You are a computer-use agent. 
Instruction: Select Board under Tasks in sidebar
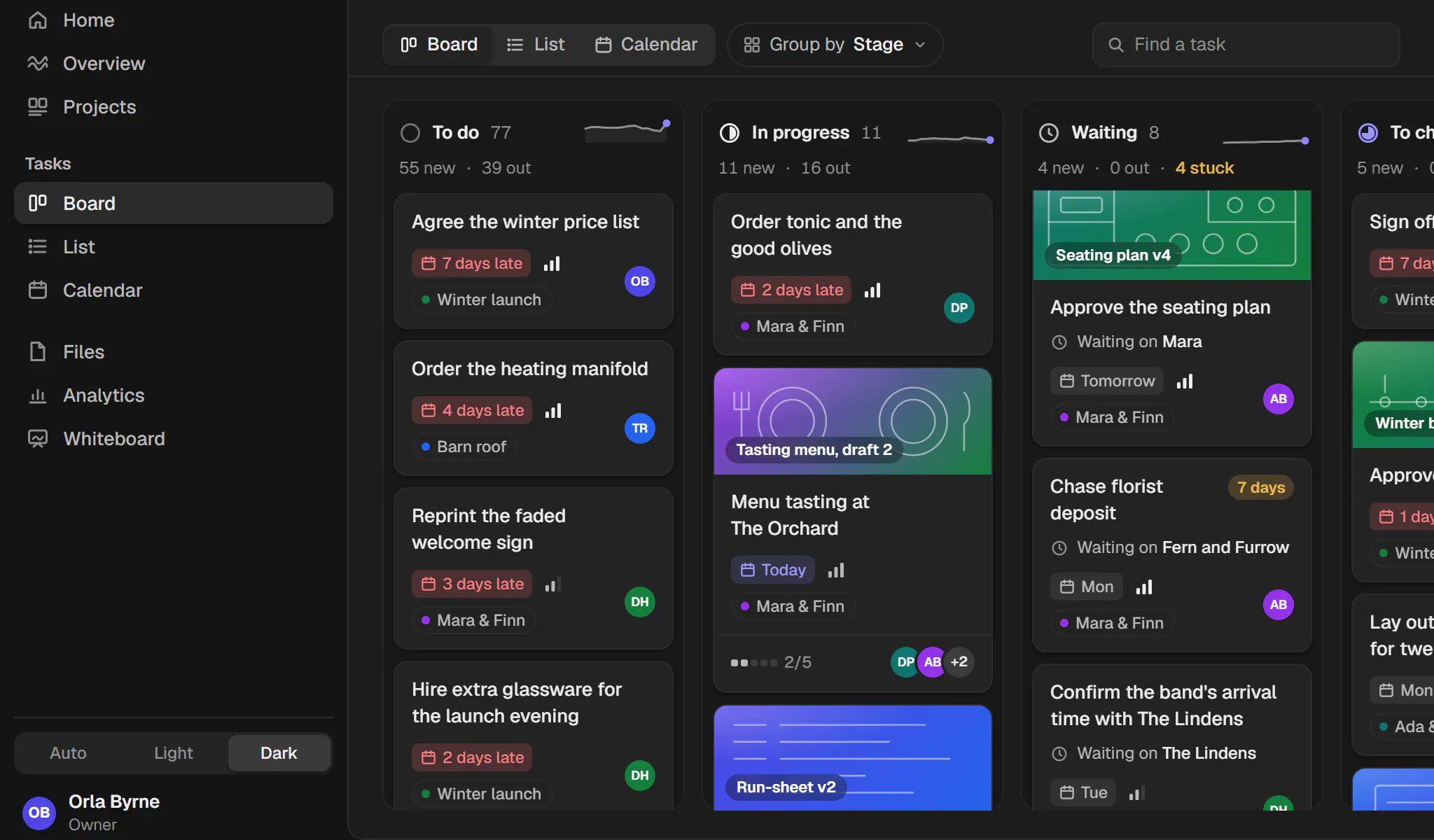[173, 204]
